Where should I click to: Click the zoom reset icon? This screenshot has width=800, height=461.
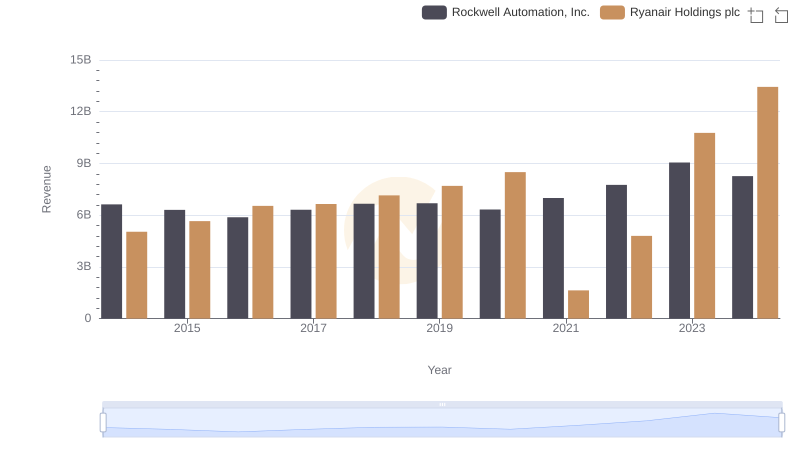(781, 15)
